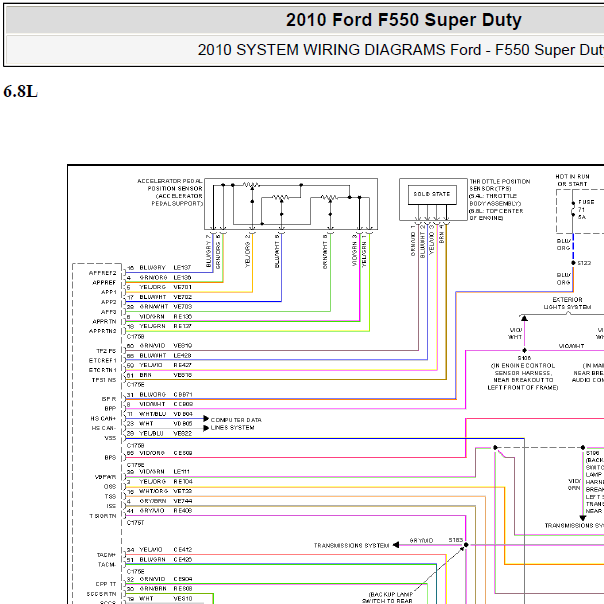Click 'TRANSMISSIONS SYSTEM' beside the GRY/VIO arrow
The image size is (604, 604).
351,545
